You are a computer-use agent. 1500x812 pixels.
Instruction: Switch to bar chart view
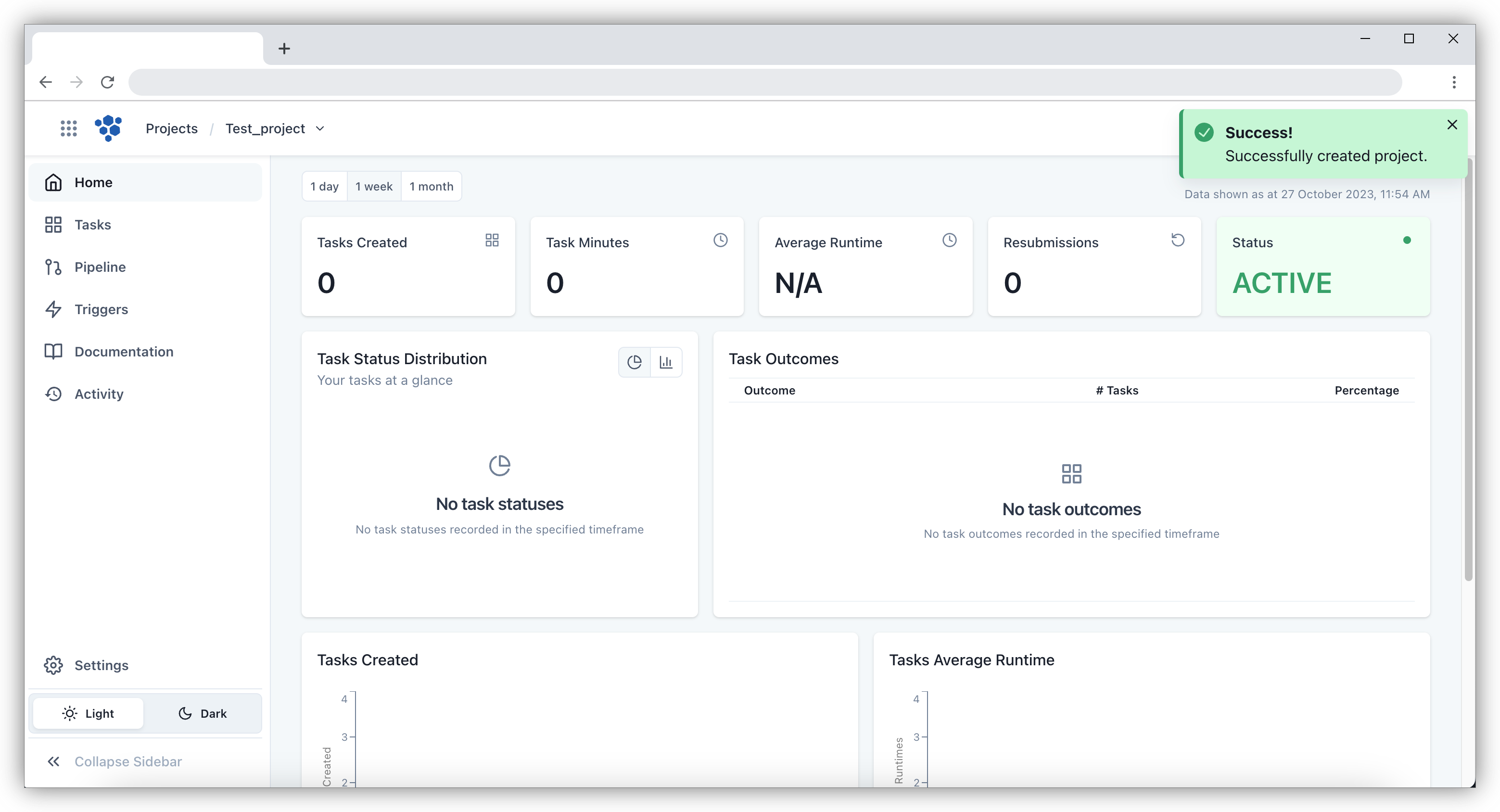pyautogui.click(x=666, y=362)
